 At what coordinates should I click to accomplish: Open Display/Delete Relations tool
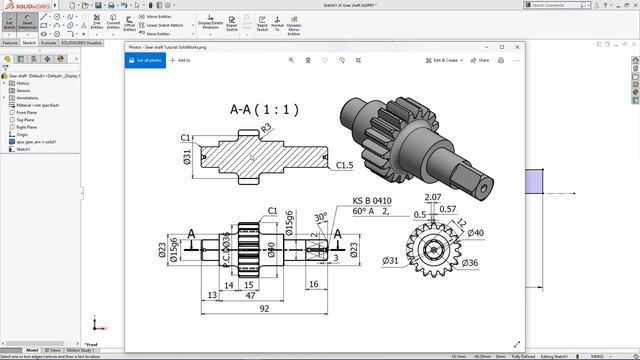(x=211, y=22)
